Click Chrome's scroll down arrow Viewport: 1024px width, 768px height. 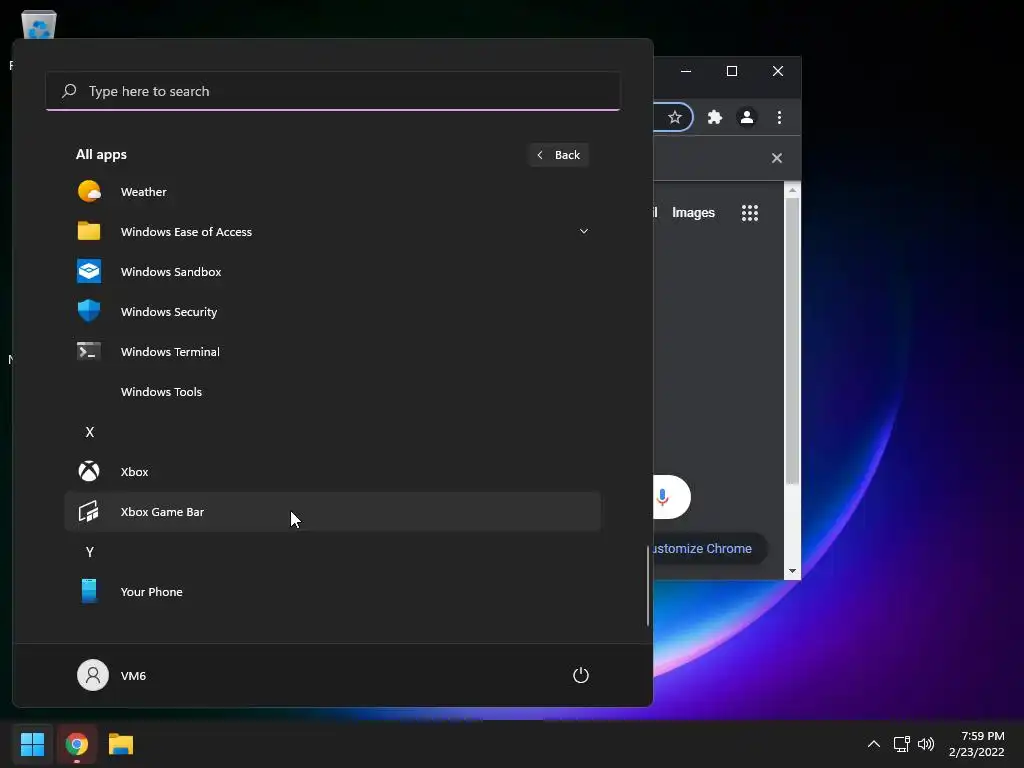click(x=792, y=571)
